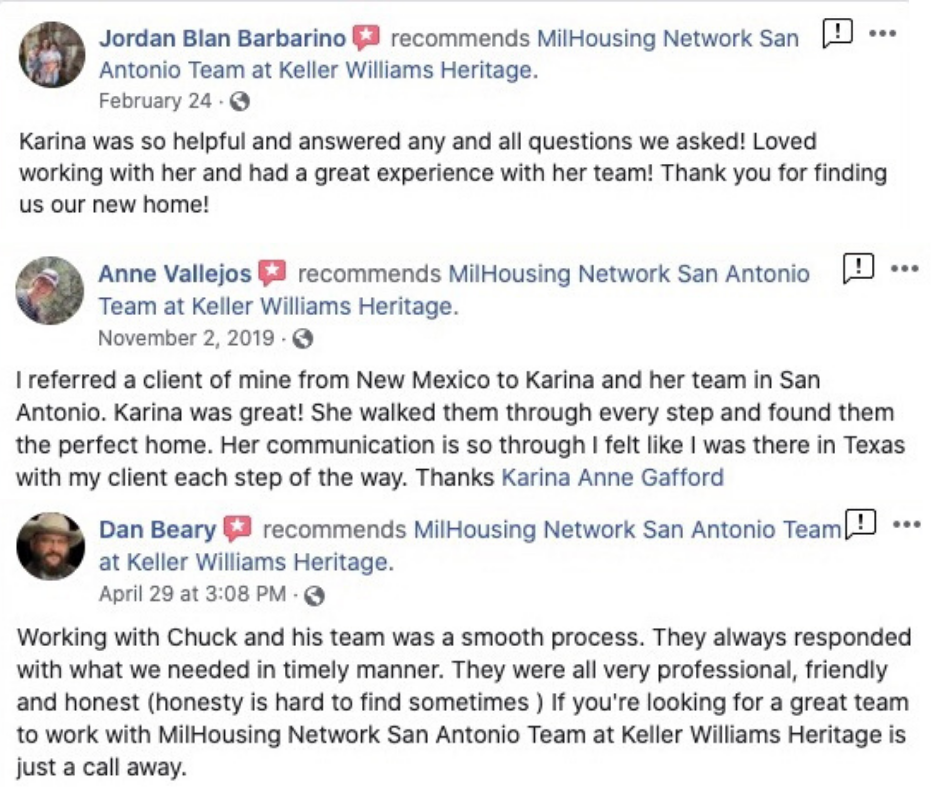
Task: Open Jordan Blan Barbarino's profile picture
Action: point(52,55)
